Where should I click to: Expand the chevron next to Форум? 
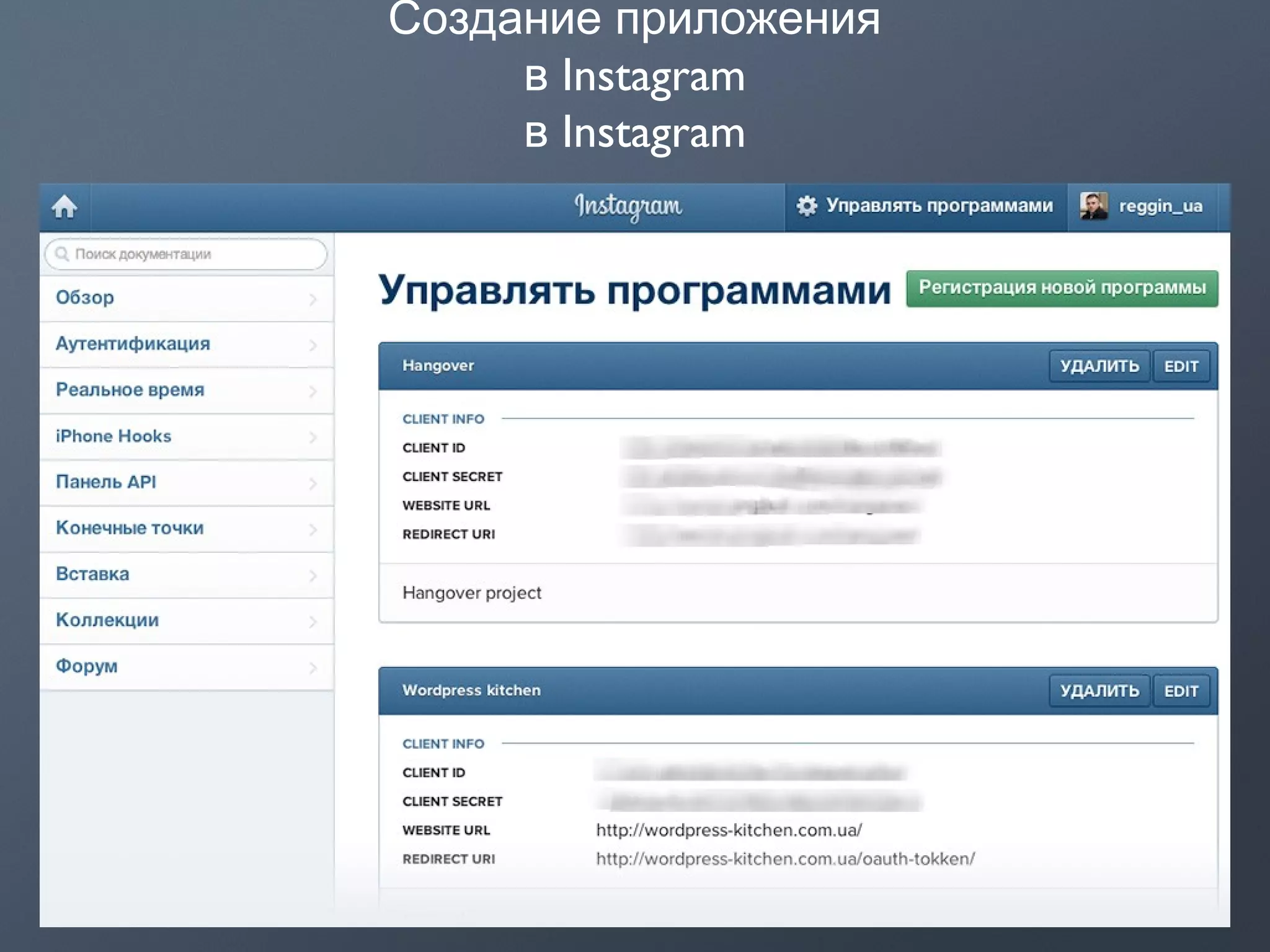pos(313,668)
